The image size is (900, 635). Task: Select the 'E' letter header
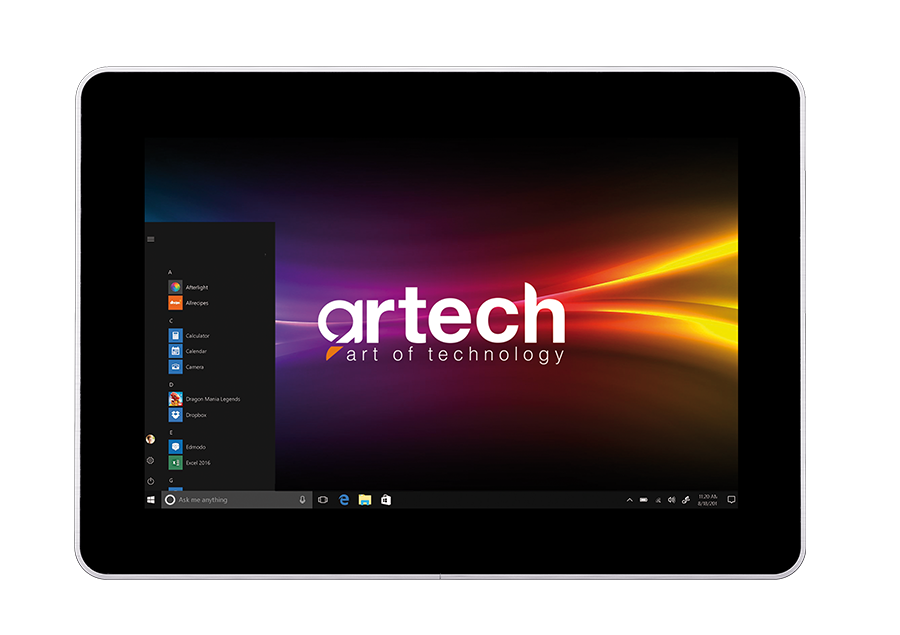click(x=170, y=432)
